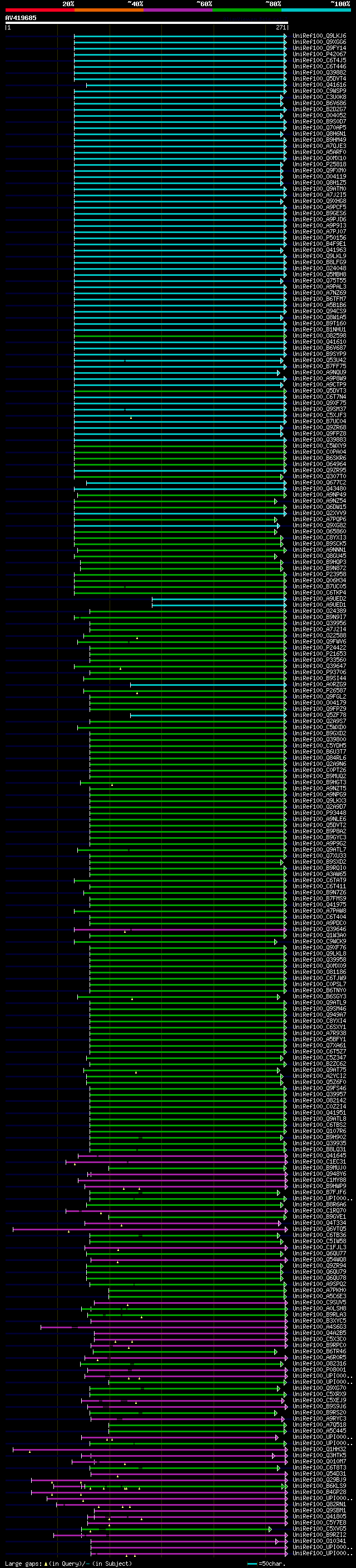
Task: Select the UniRef100_P24422 label
Action: click(x=319, y=647)
